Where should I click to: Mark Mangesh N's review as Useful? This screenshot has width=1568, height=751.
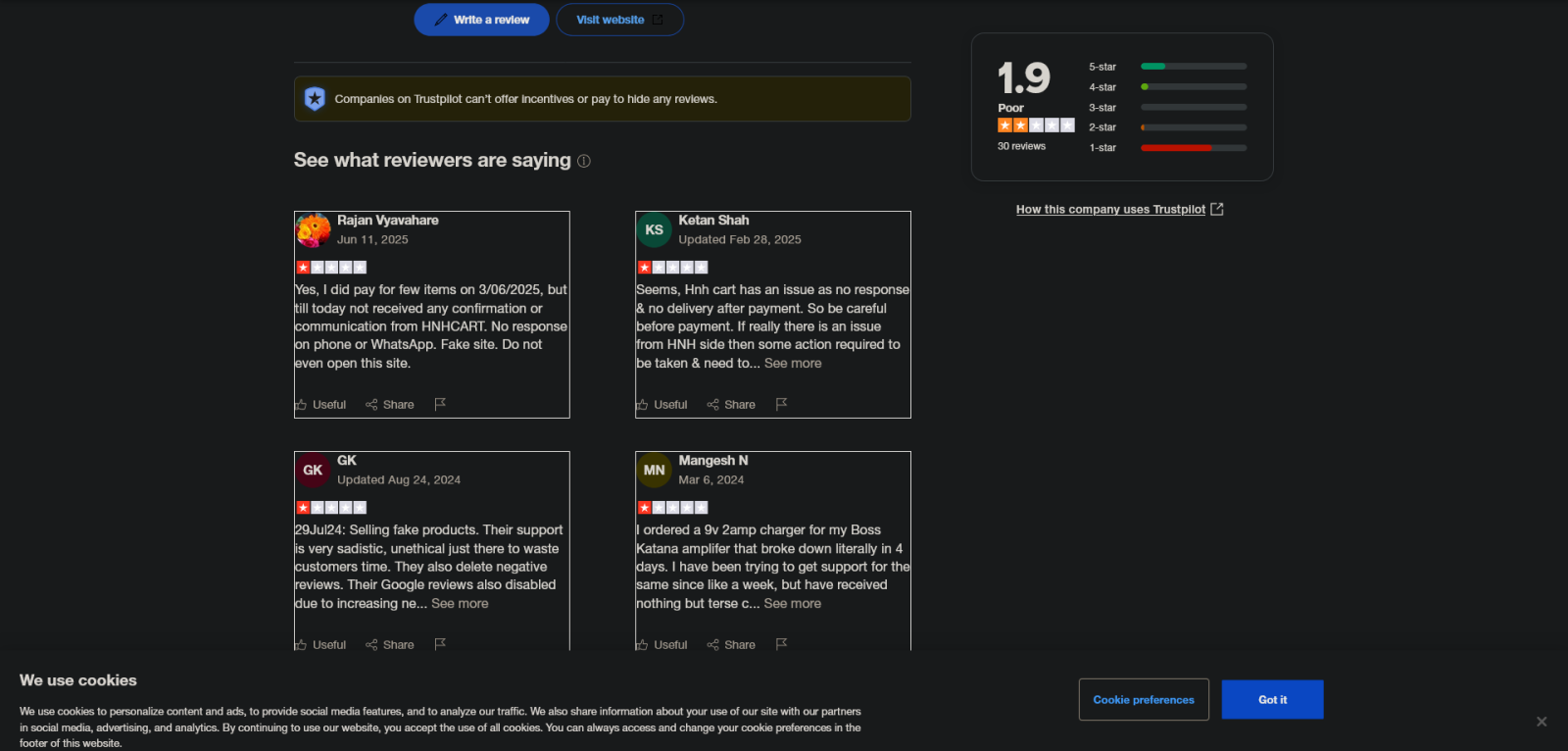click(x=661, y=645)
